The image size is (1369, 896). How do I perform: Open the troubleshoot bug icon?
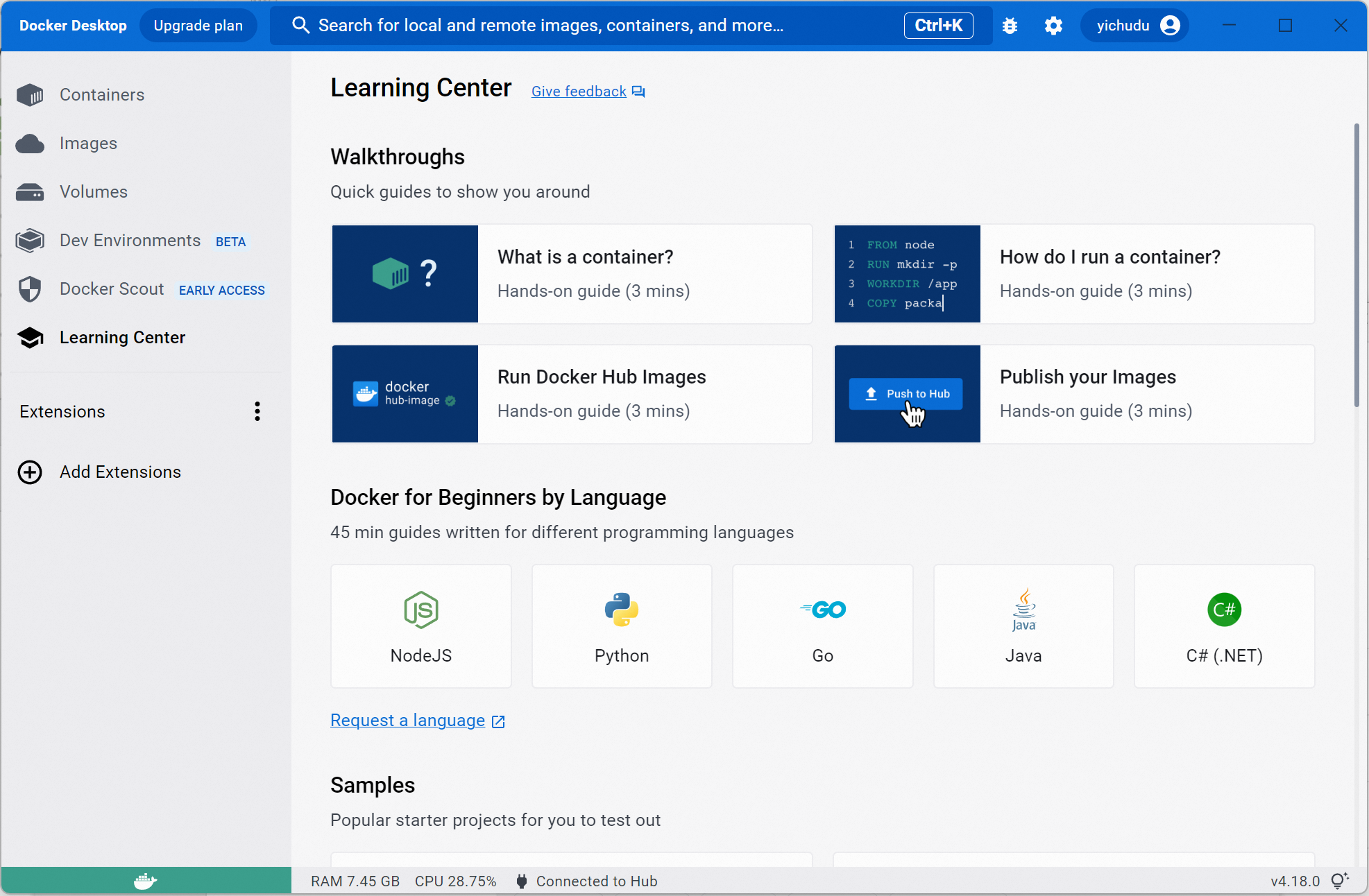pyautogui.click(x=1010, y=26)
